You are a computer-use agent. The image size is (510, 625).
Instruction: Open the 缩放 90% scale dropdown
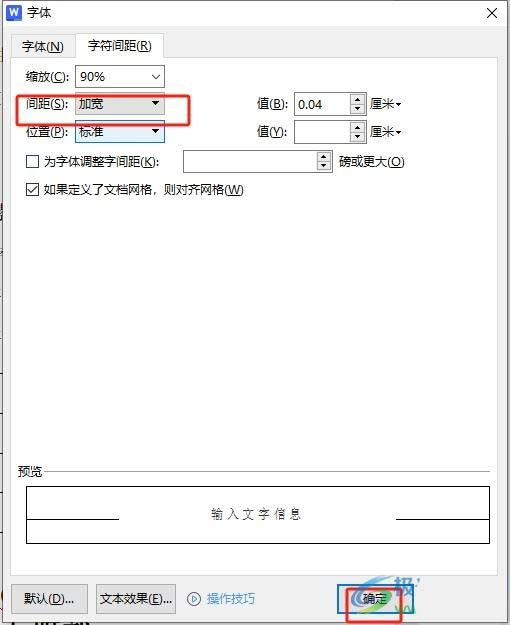click(120, 76)
